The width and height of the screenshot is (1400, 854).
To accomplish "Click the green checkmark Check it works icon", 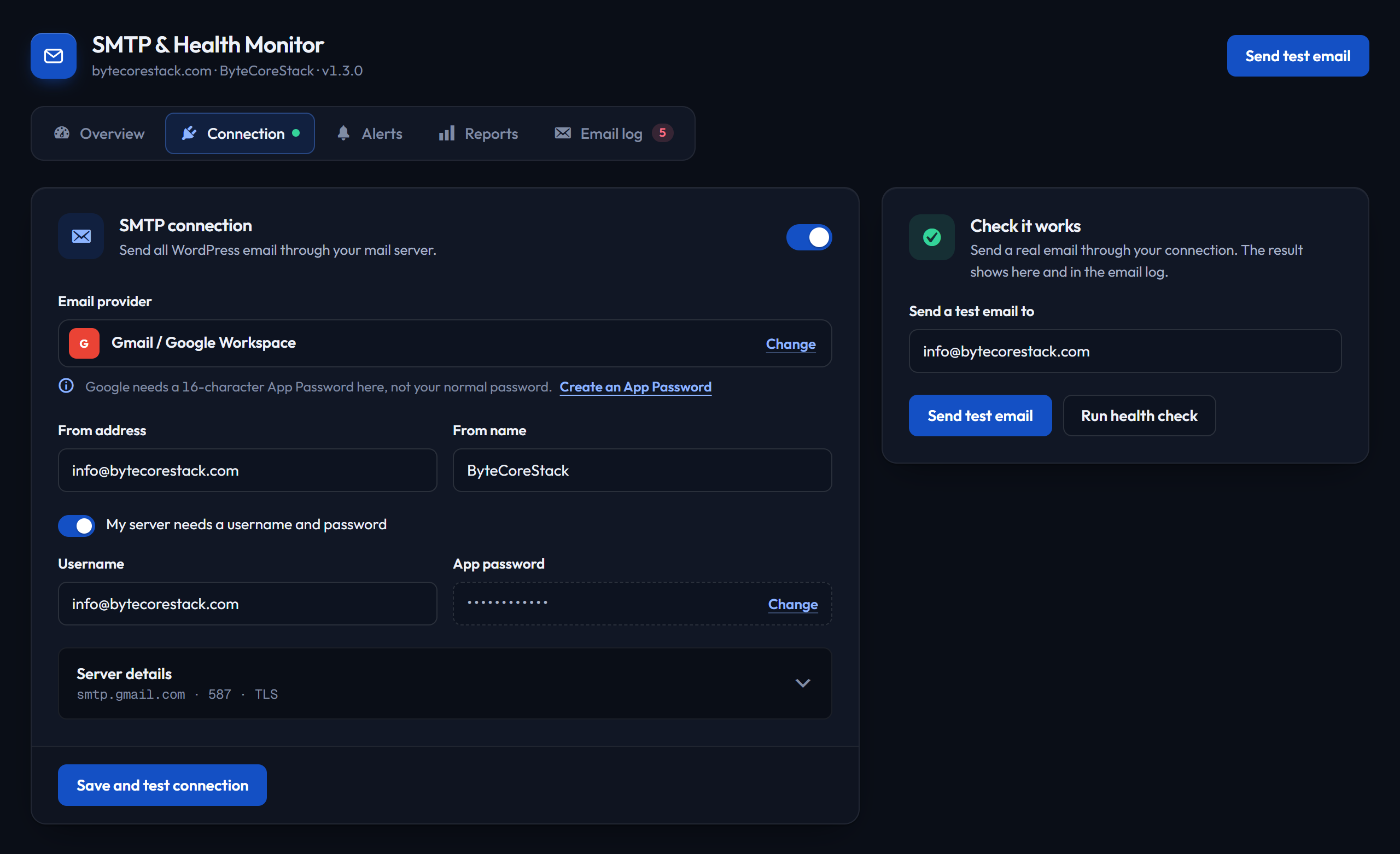I will tap(932, 237).
